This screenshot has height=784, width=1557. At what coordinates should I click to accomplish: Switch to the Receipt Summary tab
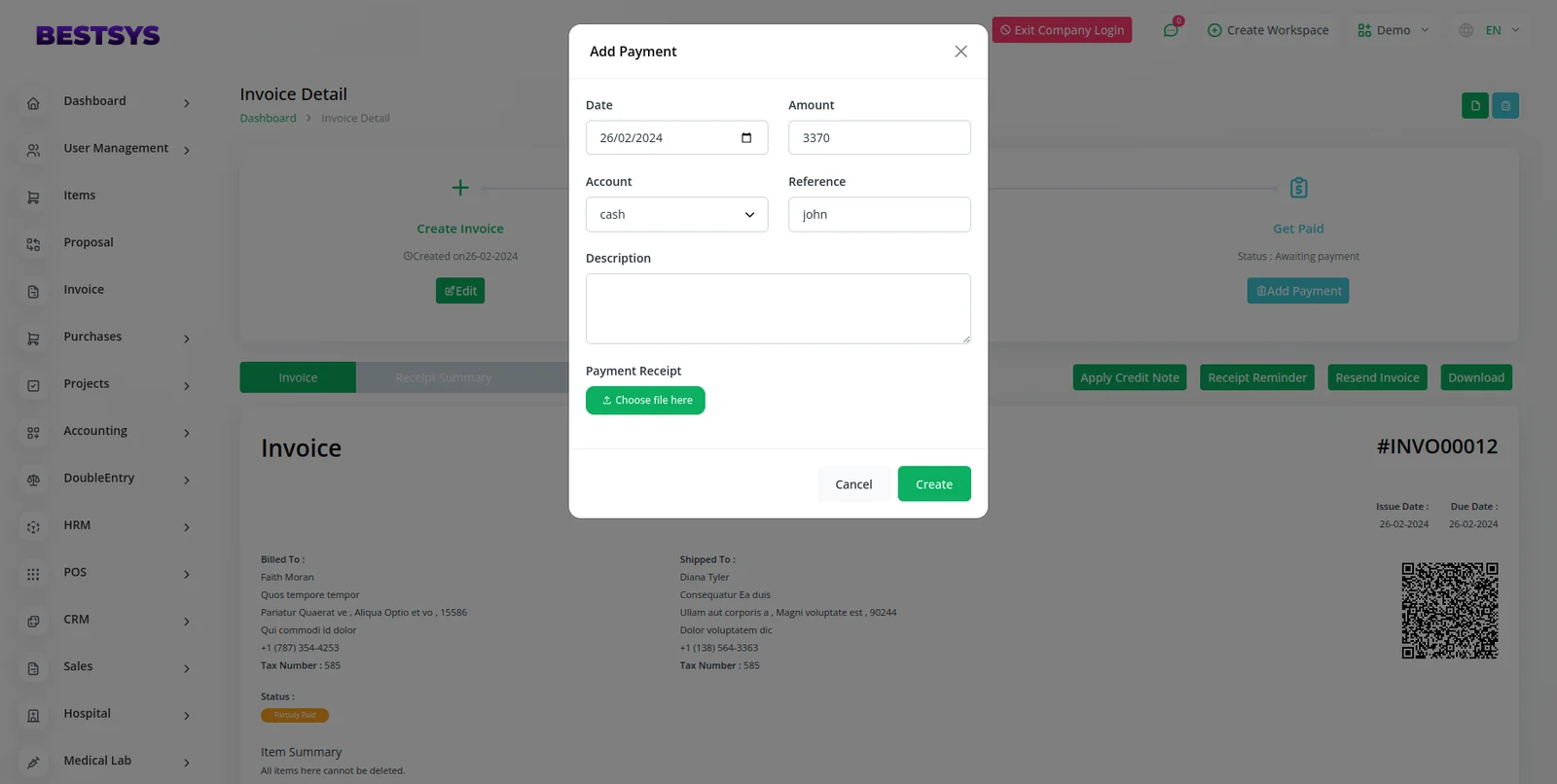(444, 377)
